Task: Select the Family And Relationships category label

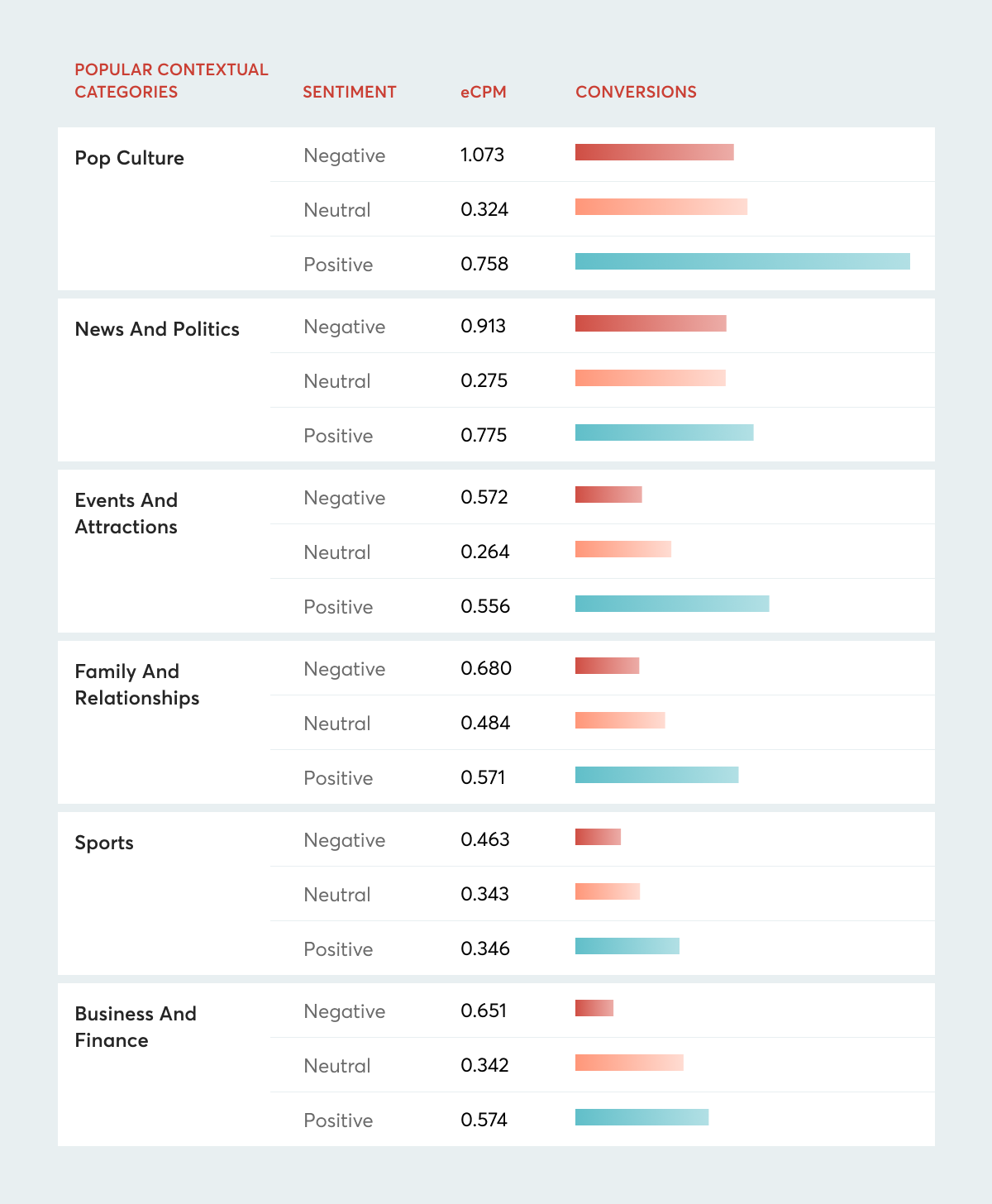Action: (137, 685)
